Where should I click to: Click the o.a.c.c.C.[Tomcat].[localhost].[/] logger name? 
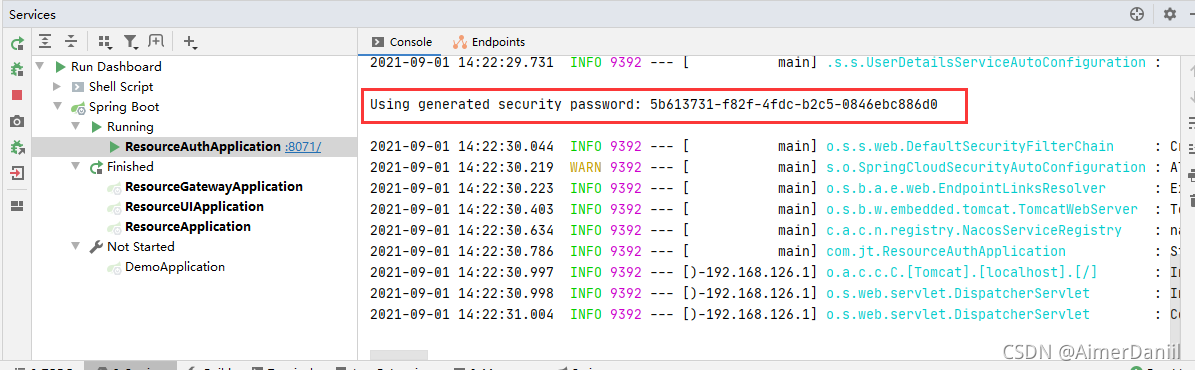[x=962, y=272]
